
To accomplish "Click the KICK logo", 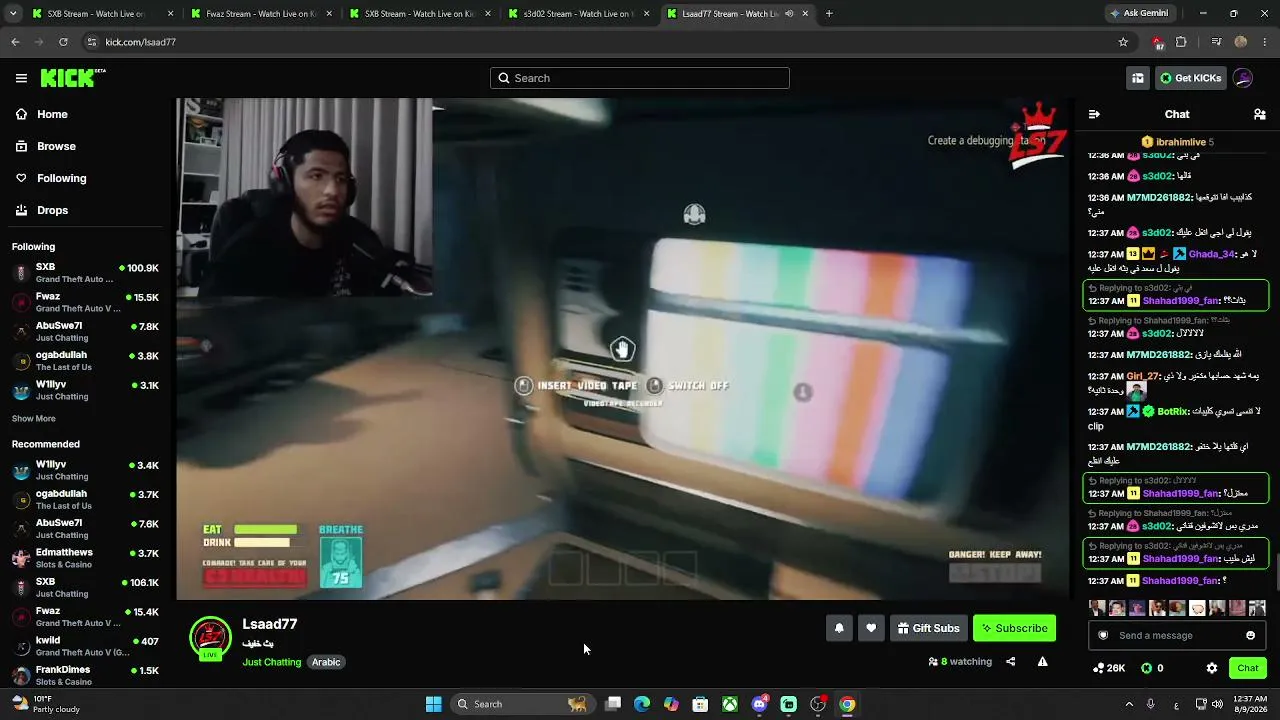I will coord(72,78).
